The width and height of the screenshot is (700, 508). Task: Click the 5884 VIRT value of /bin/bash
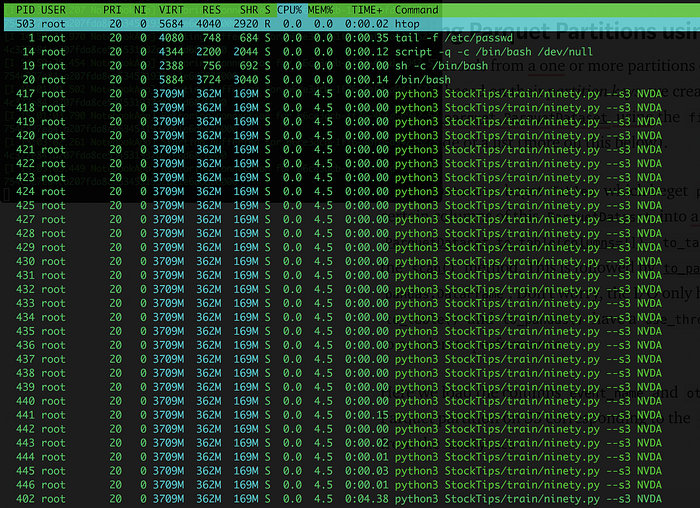pyautogui.click(x=171, y=79)
